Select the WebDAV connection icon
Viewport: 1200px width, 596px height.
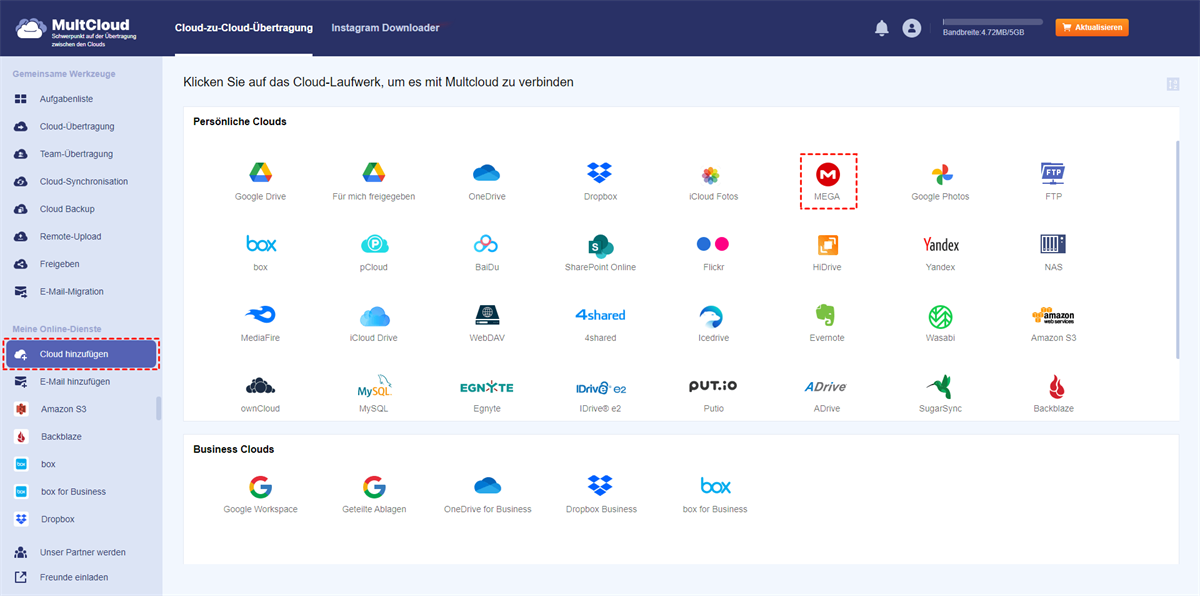tap(487, 315)
